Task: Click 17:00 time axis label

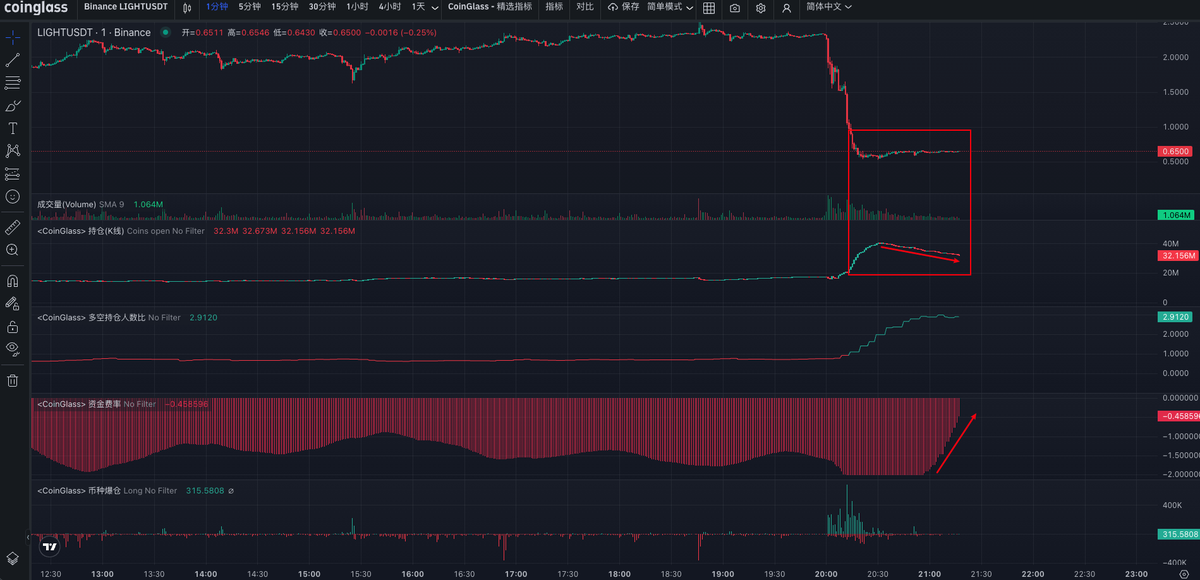Action: (x=516, y=574)
